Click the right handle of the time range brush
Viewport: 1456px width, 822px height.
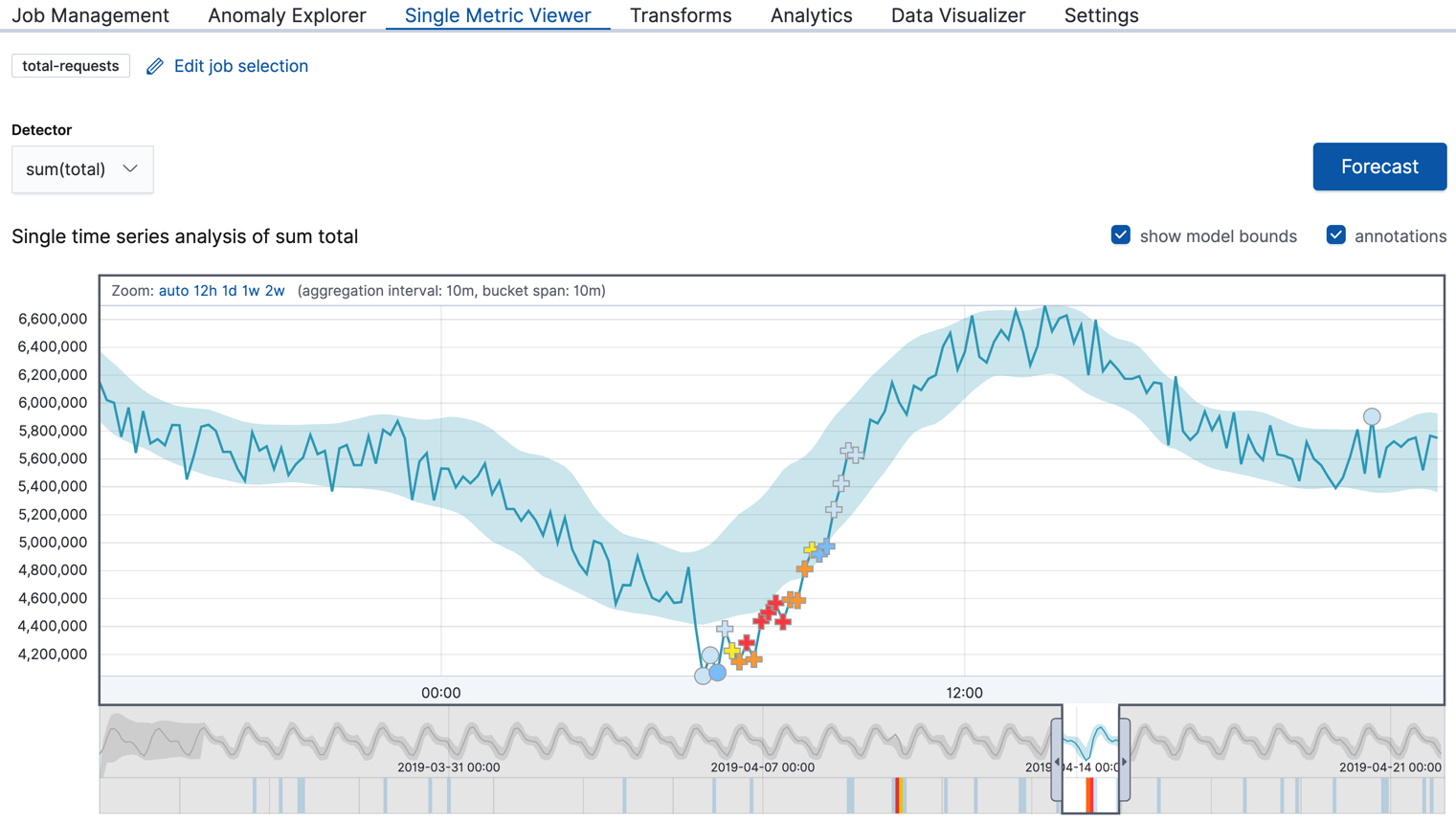point(1125,761)
